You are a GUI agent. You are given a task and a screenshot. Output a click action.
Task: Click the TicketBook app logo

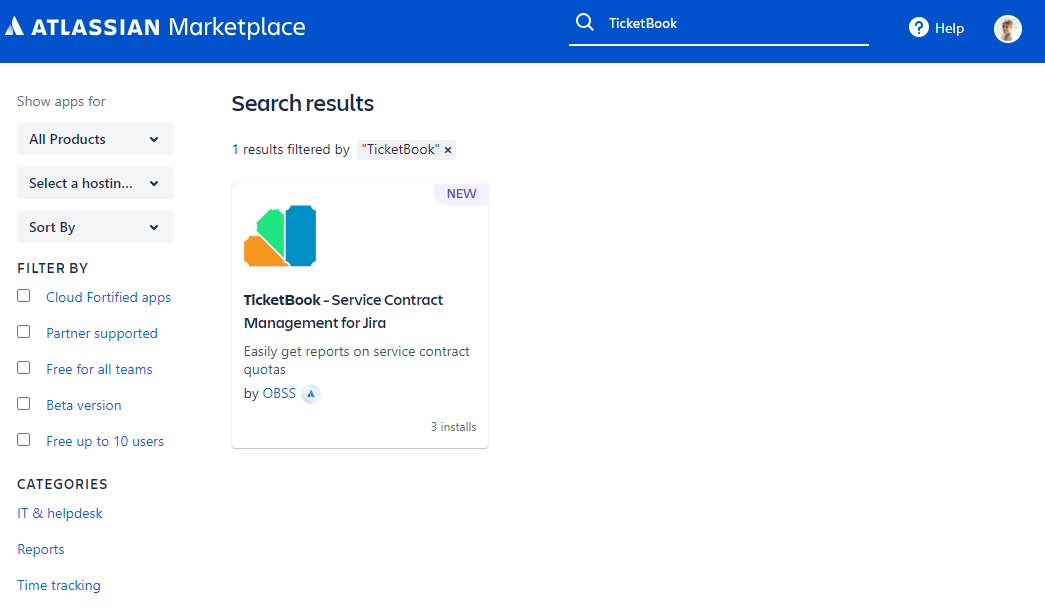[280, 236]
